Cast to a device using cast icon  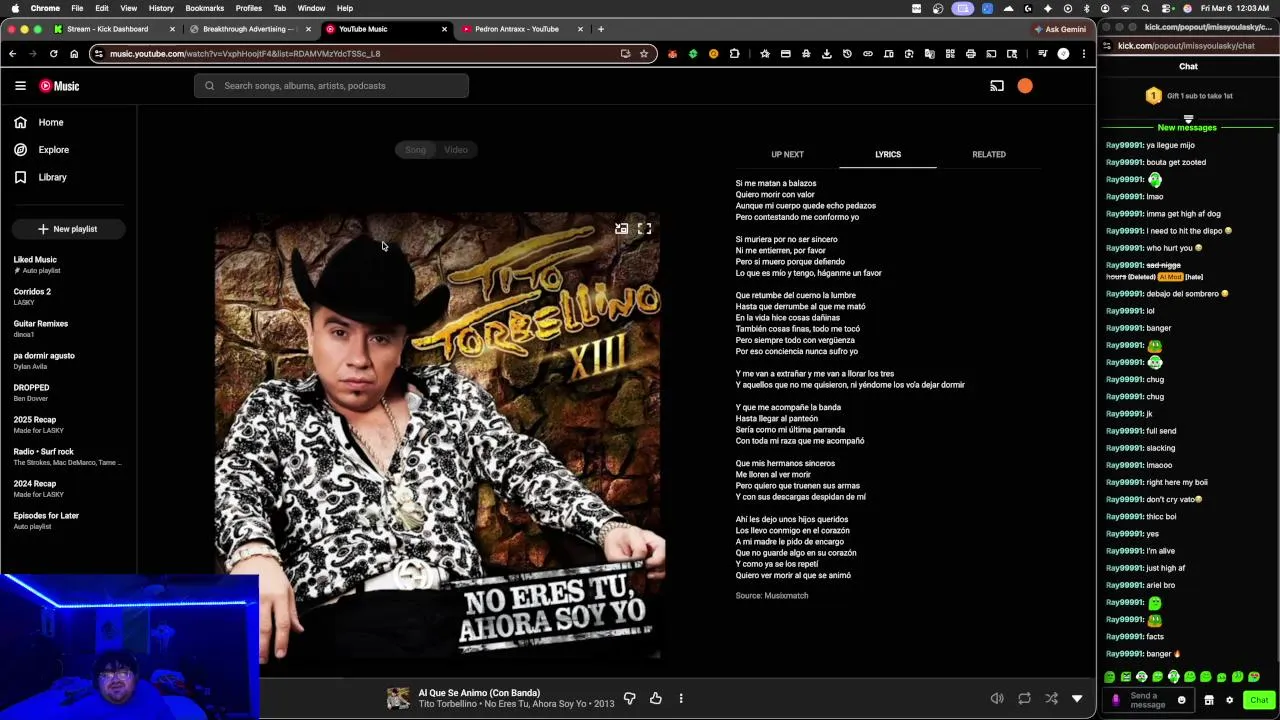click(997, 86)
